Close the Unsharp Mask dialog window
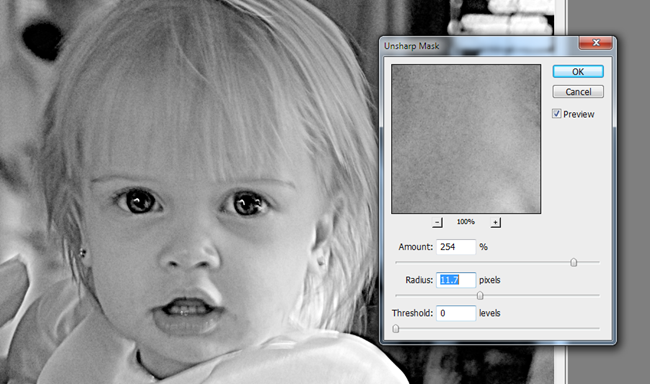Screen dimensions: 650x384 596,43
